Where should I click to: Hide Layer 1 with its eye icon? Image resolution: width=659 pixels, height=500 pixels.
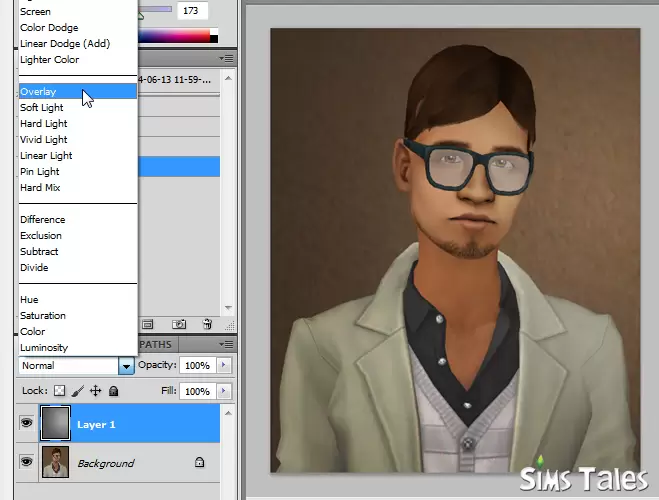click(26, 422)
